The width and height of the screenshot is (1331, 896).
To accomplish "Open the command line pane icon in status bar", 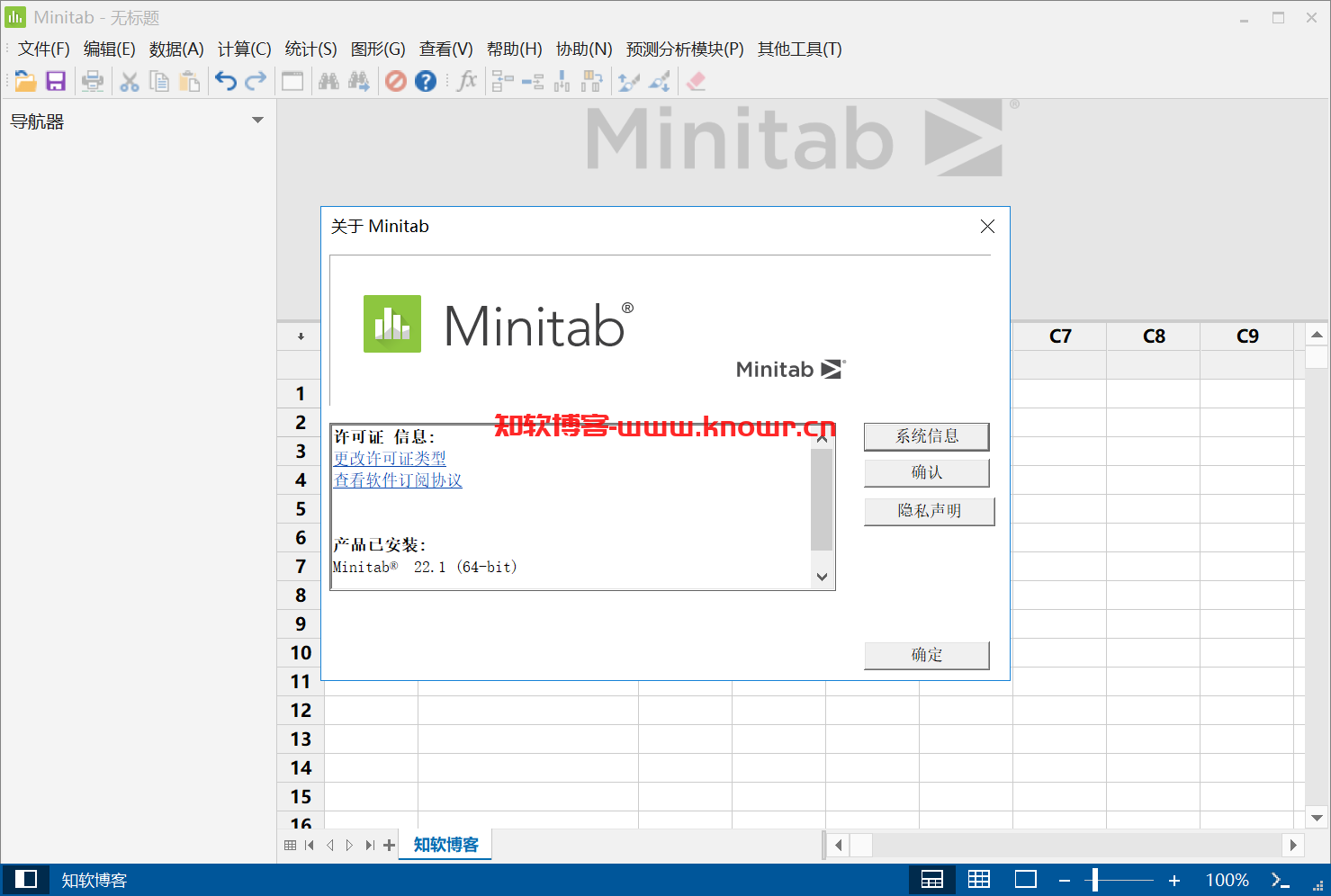I will point(1280,880).
